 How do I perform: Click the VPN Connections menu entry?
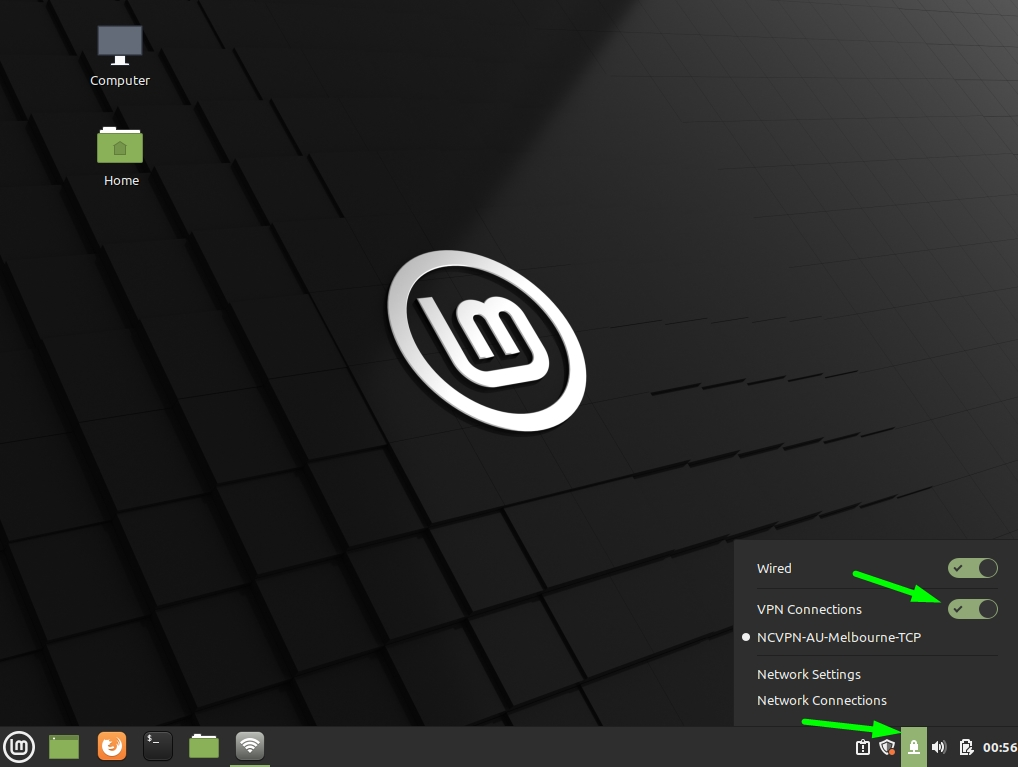click(x=809, y=609)
